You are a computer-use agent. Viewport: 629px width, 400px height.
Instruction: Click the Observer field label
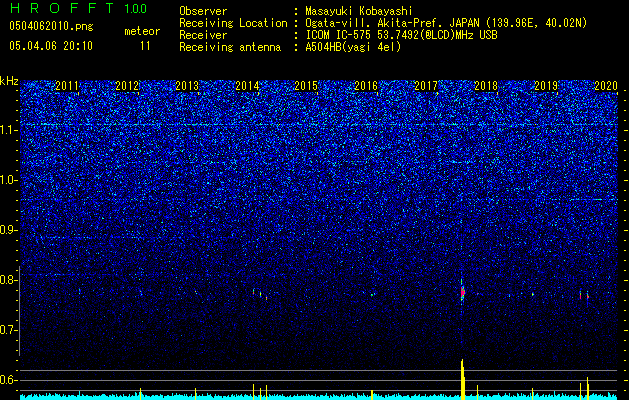click(203, 12)
